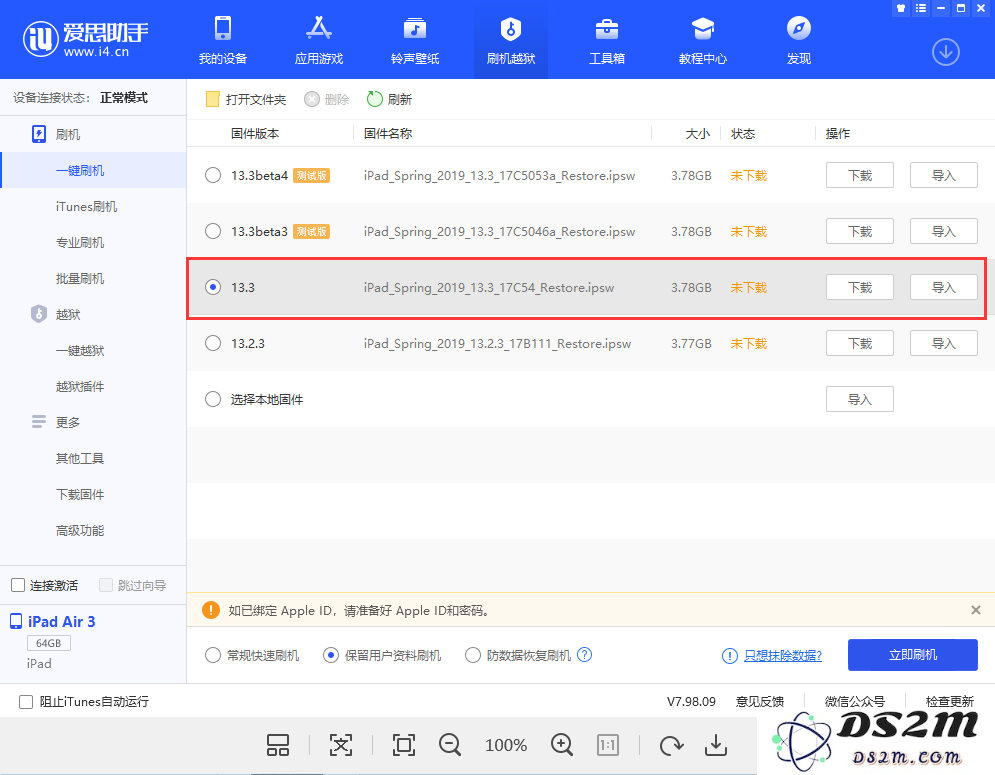
Task: Click the 删除 delete toolbar item
Action: click(327, 99)
